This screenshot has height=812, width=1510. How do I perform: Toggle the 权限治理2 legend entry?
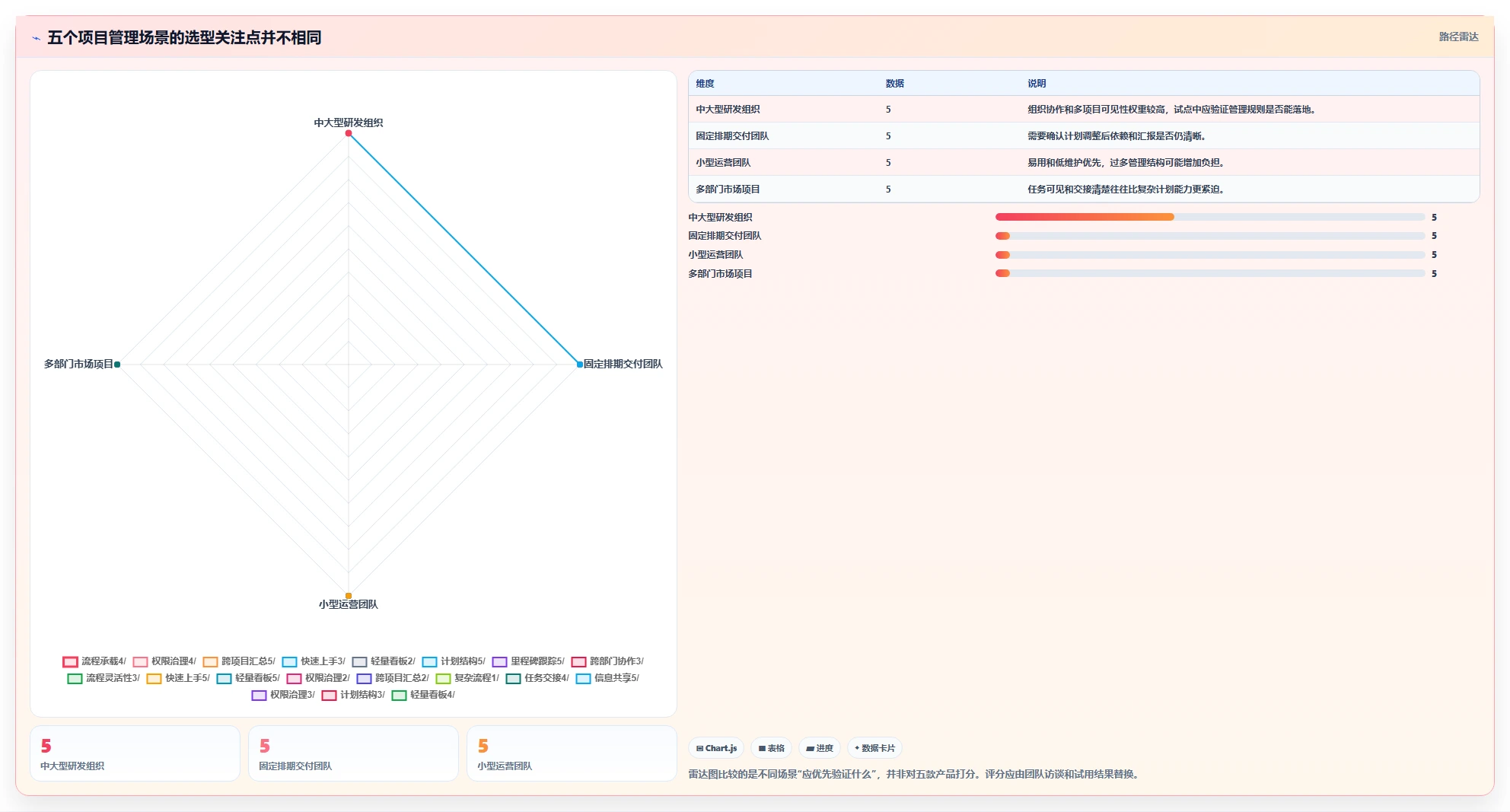pos(318,678)
